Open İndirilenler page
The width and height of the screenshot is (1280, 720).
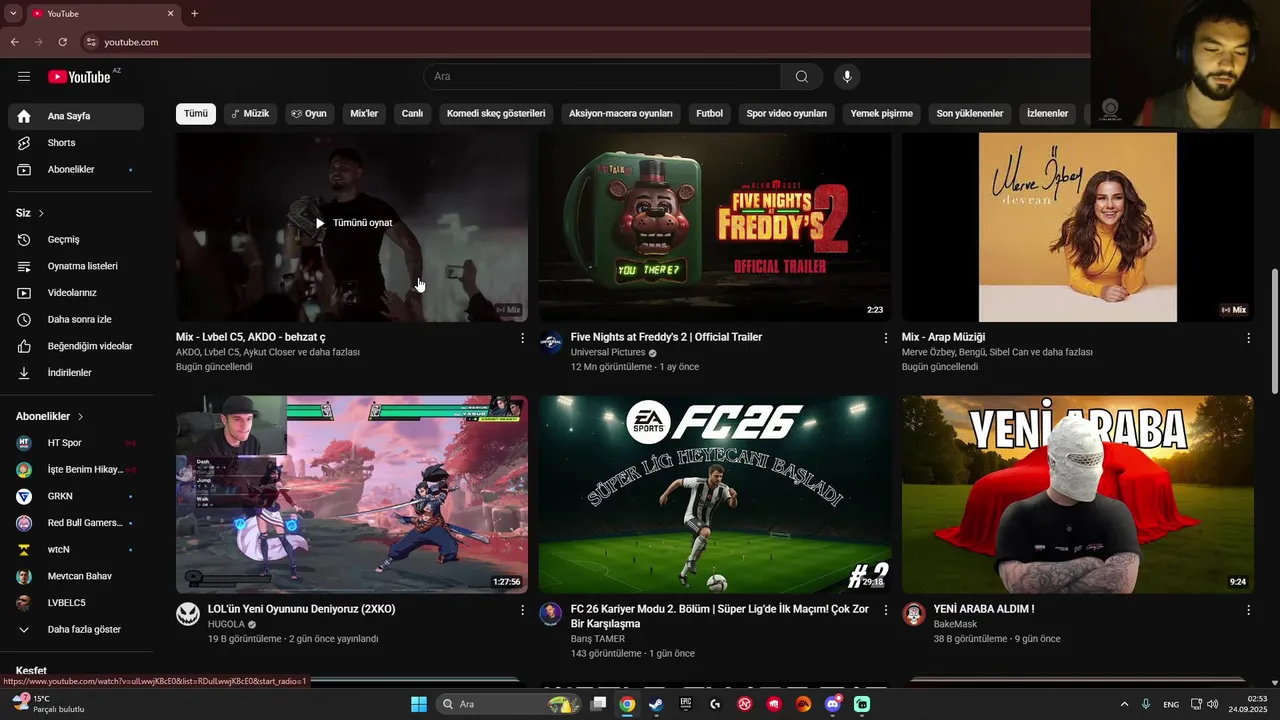tap(76, 373)
